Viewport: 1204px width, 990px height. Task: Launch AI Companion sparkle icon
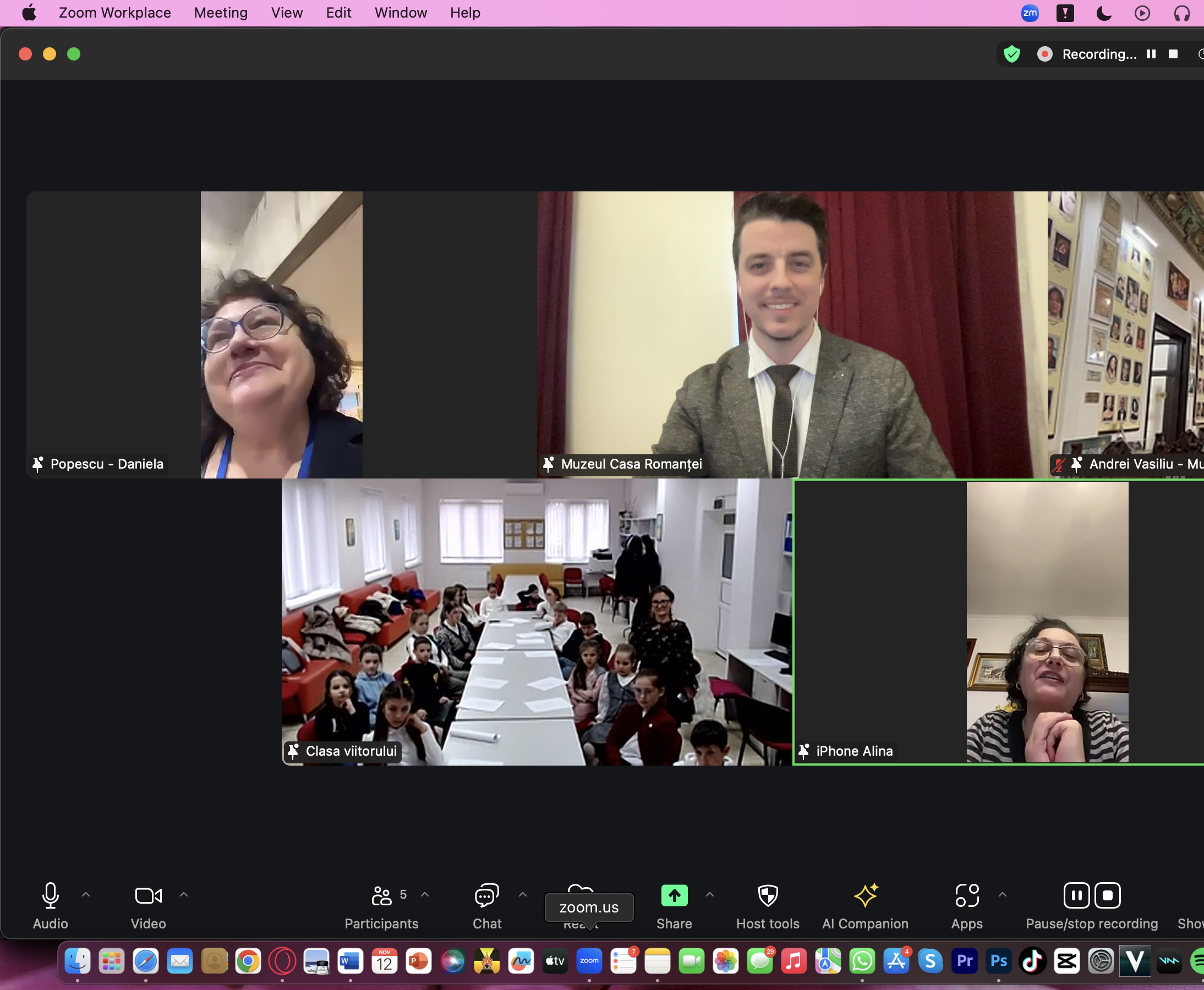tap(865, 896)
